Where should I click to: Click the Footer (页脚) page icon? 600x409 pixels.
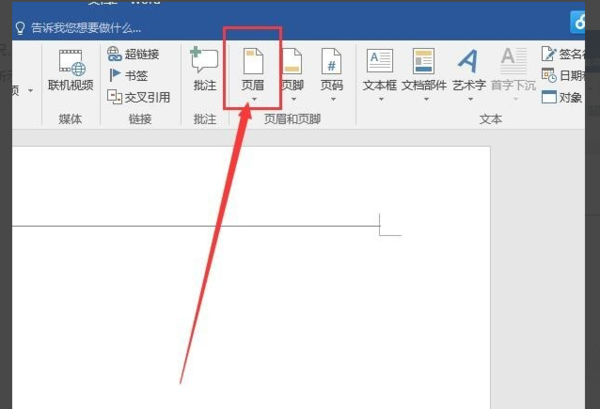(x=292, y=61)
